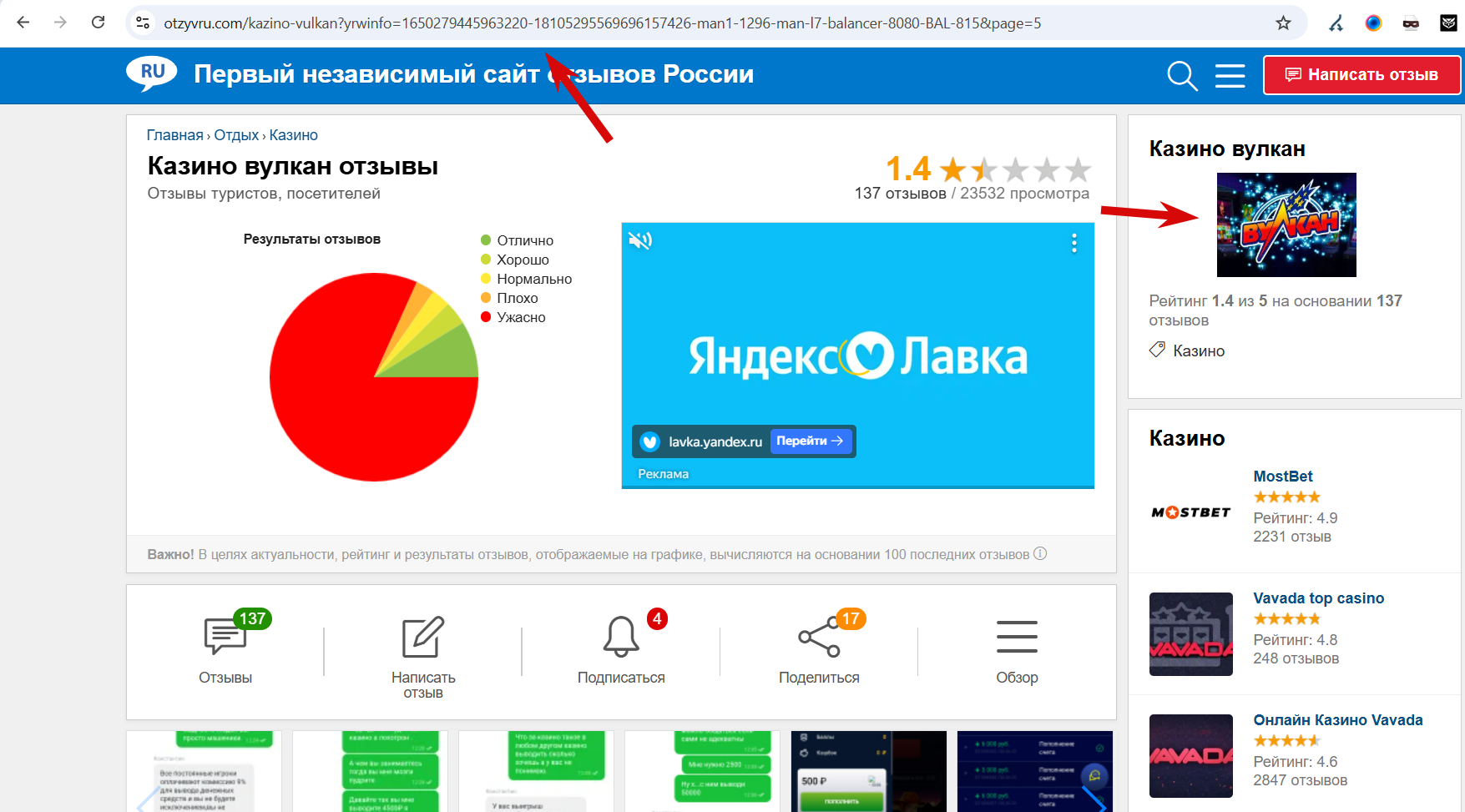The image size is (1465, 812).
Task: Click the Казино tag in sidebar
Action: [1199, 351]
